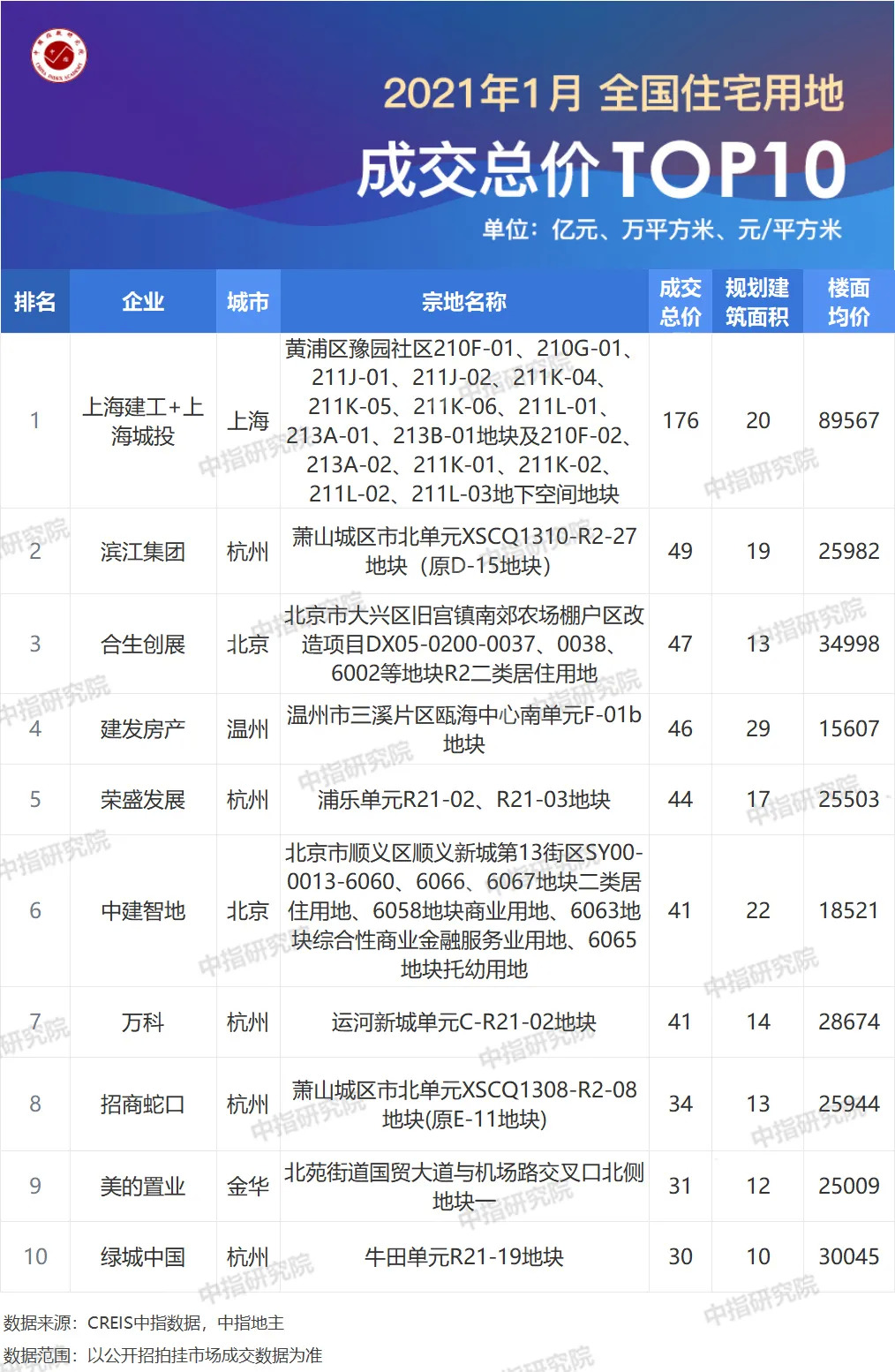Select the 宗地名称 column header
This screenshot has height=1372, width=895.
click(x=464, y=302)
